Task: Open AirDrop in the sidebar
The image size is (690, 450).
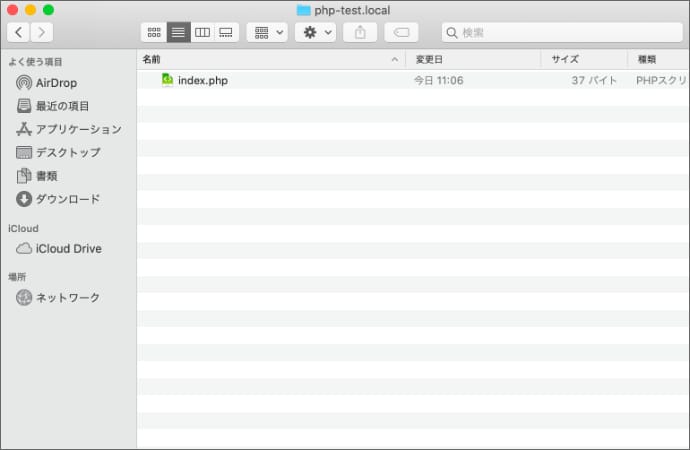Action: [56, 83]
